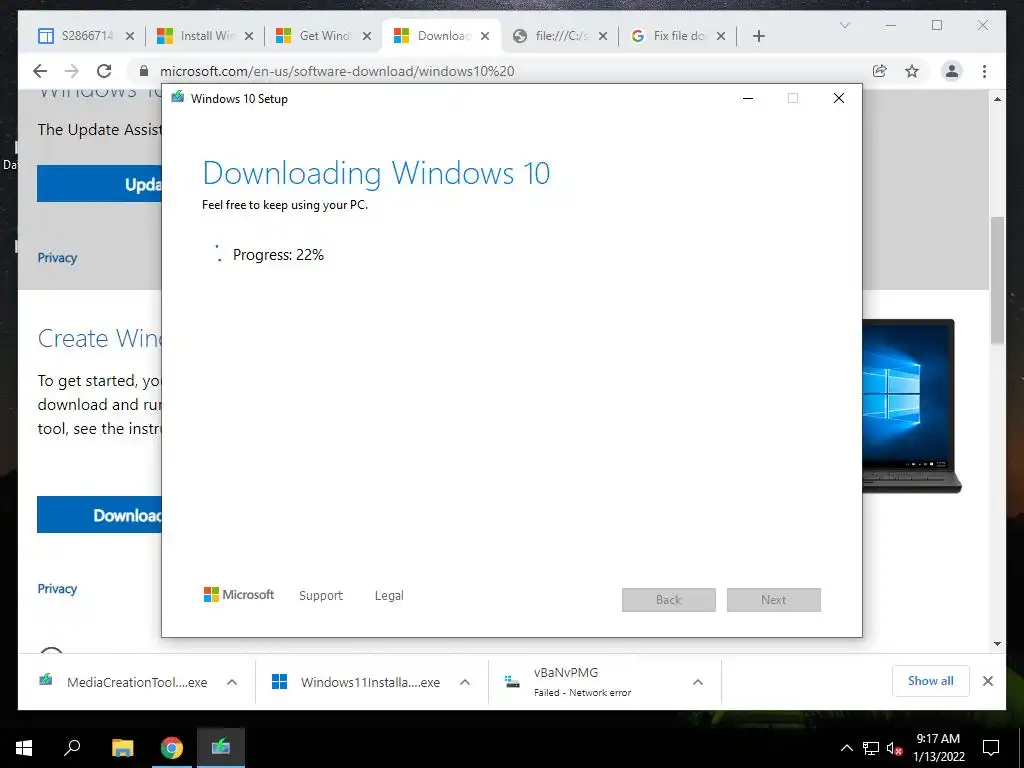Click Legal link in Windows 10 Setup
1024x768 pixels.
coord(389,596)
